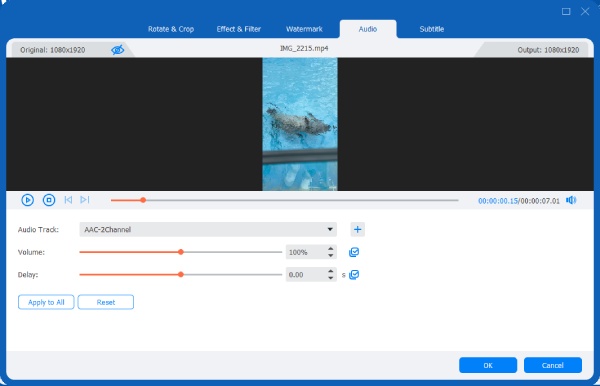Image resolution: width=600 pixels, height=386 pixels.
Task: Stop the video playback
Action: [x=49, y=200]
